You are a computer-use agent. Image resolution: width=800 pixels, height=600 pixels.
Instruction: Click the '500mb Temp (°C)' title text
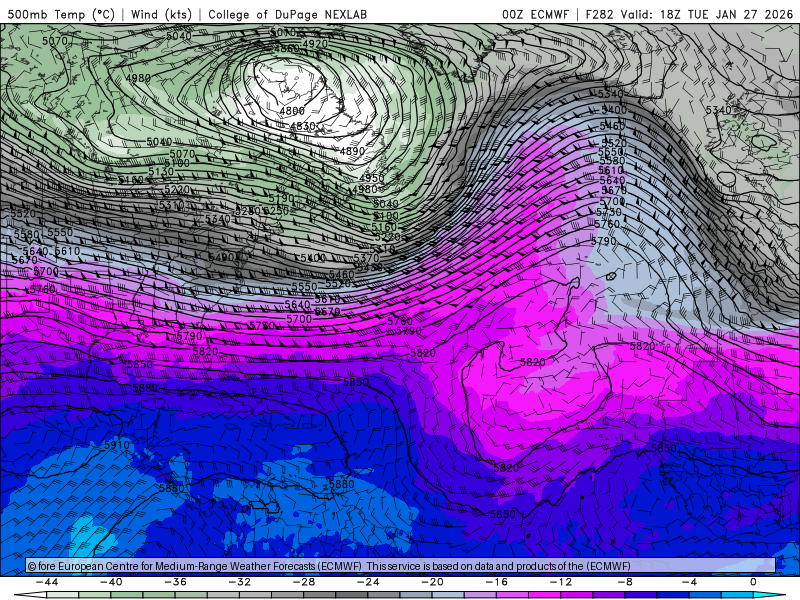pos(61,14)
